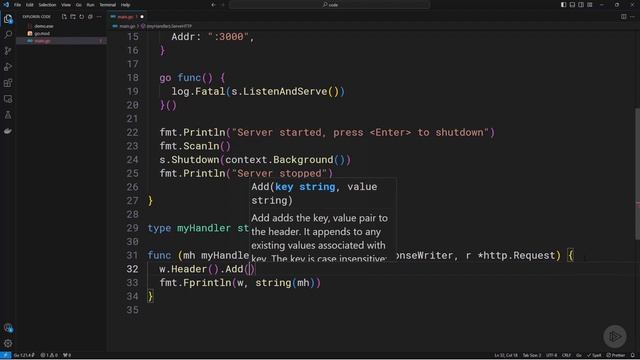Click New Folder icon in Explorer header
Screen dimensions: 640x360
[x=73, y=17]
